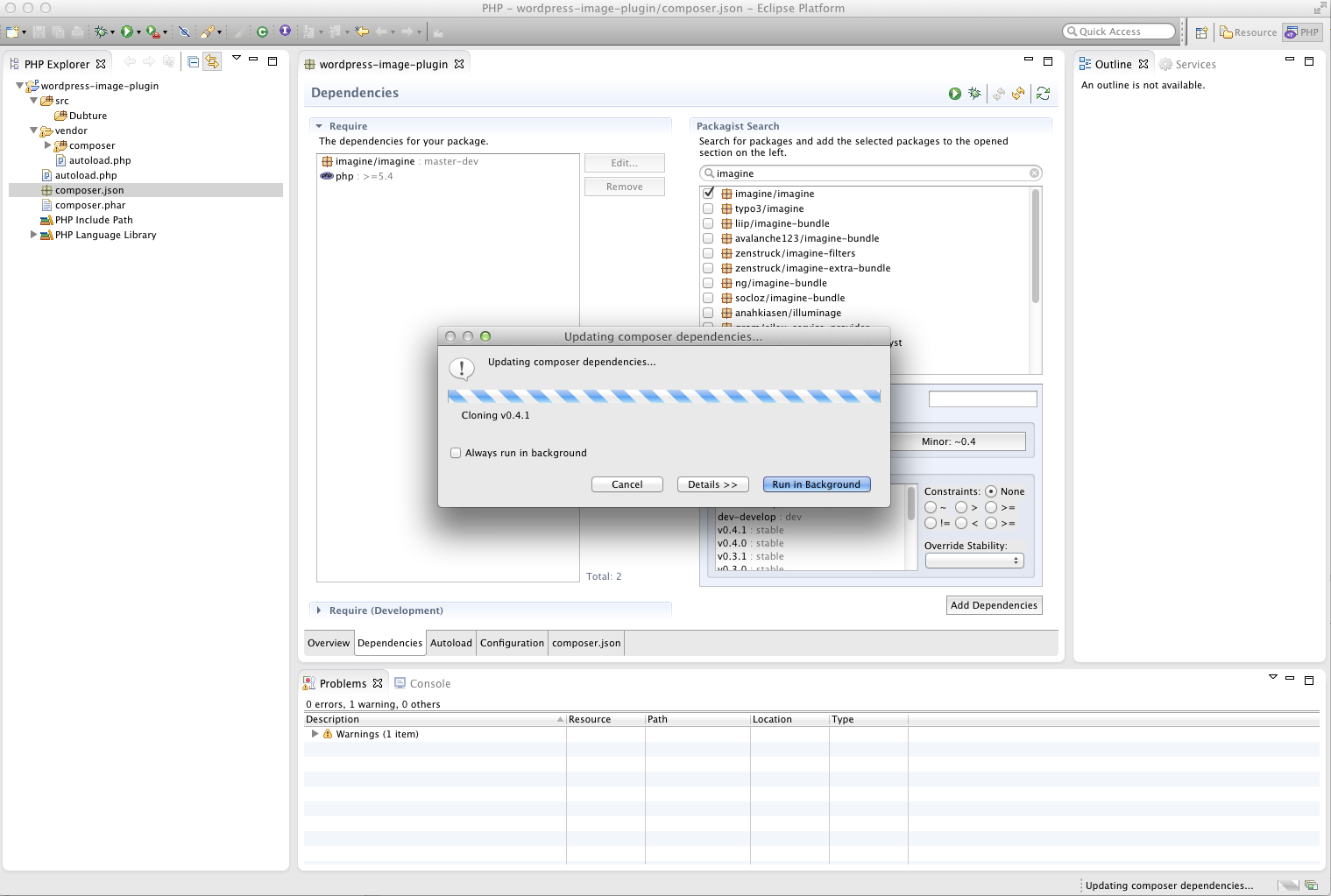Click the Add Dependencies button
The height and width of the screenshot is (896, 1331).
pyautogui.click(x=994, y=605)
